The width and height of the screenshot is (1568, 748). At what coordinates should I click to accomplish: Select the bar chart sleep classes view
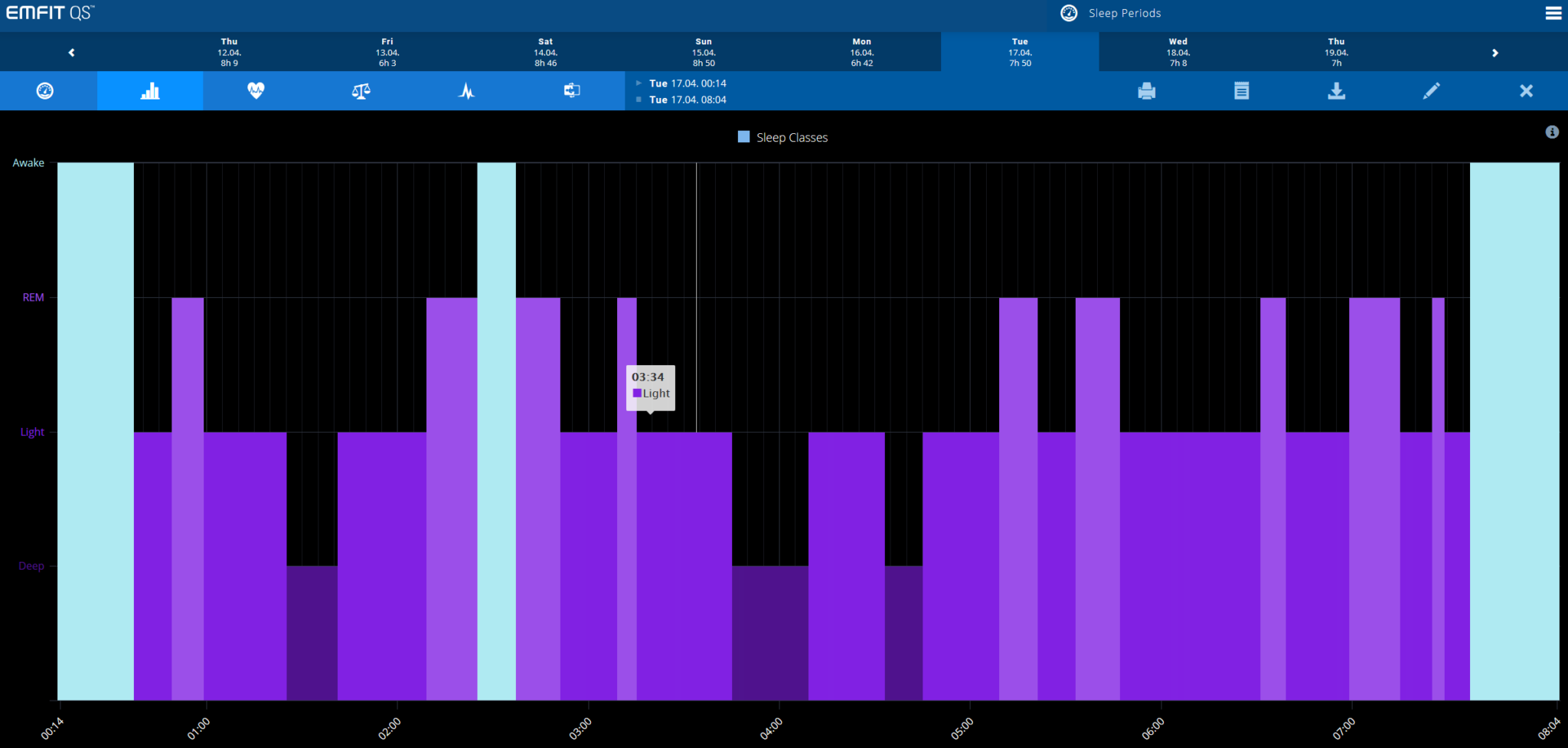tap(150, 91)
